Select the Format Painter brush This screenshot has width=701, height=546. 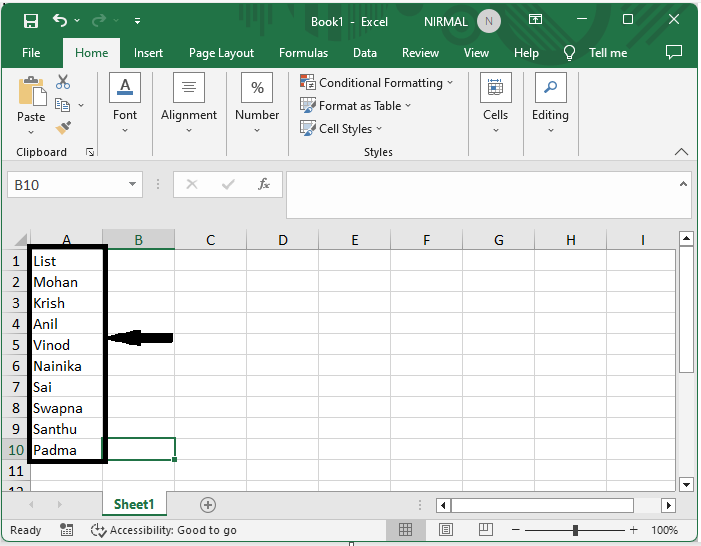tap(63, 128)
